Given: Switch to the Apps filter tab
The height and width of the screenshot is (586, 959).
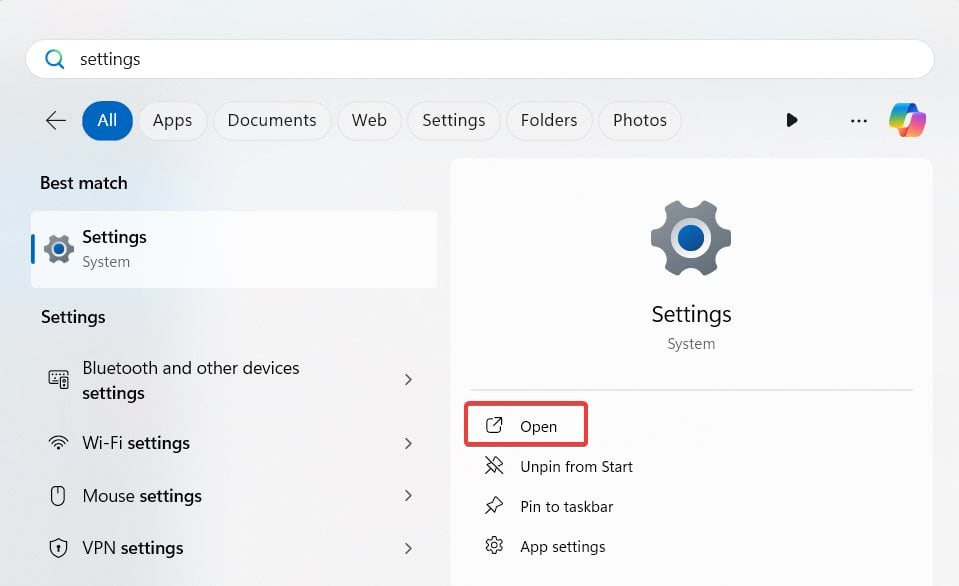Looking at the screenshot, I should point(172,120).
